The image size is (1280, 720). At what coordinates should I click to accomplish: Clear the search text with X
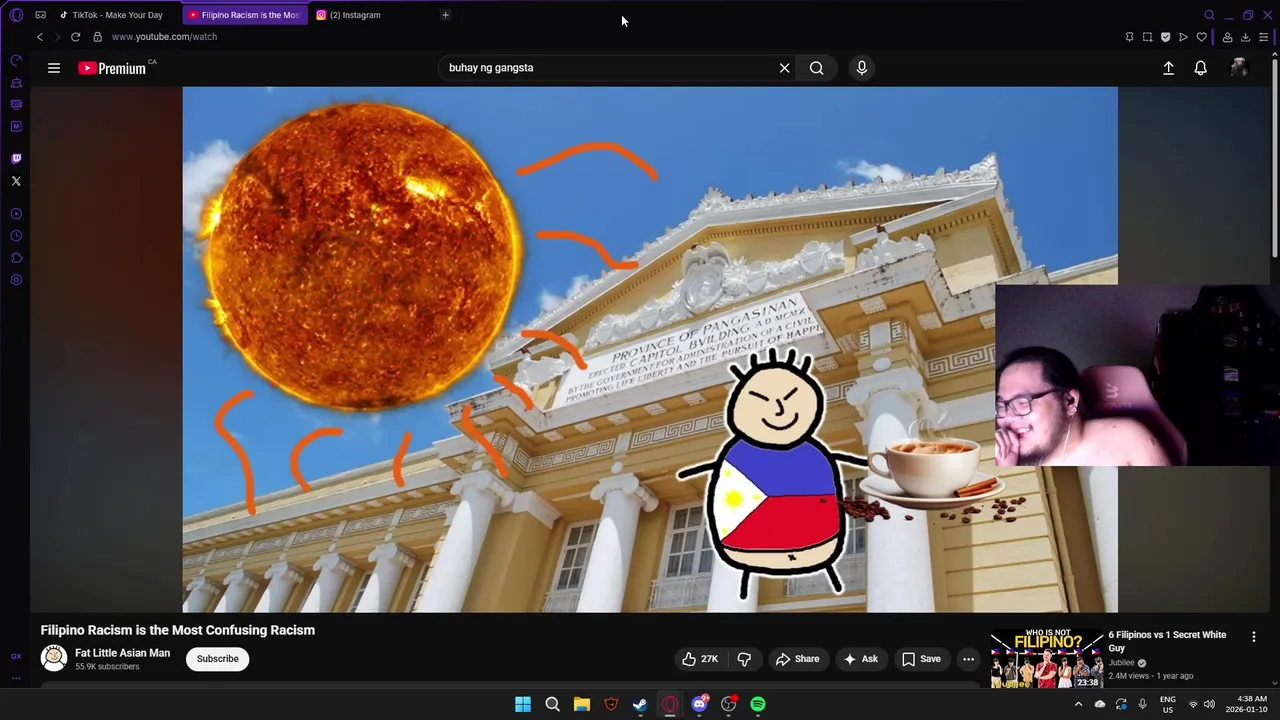[784, 68]
